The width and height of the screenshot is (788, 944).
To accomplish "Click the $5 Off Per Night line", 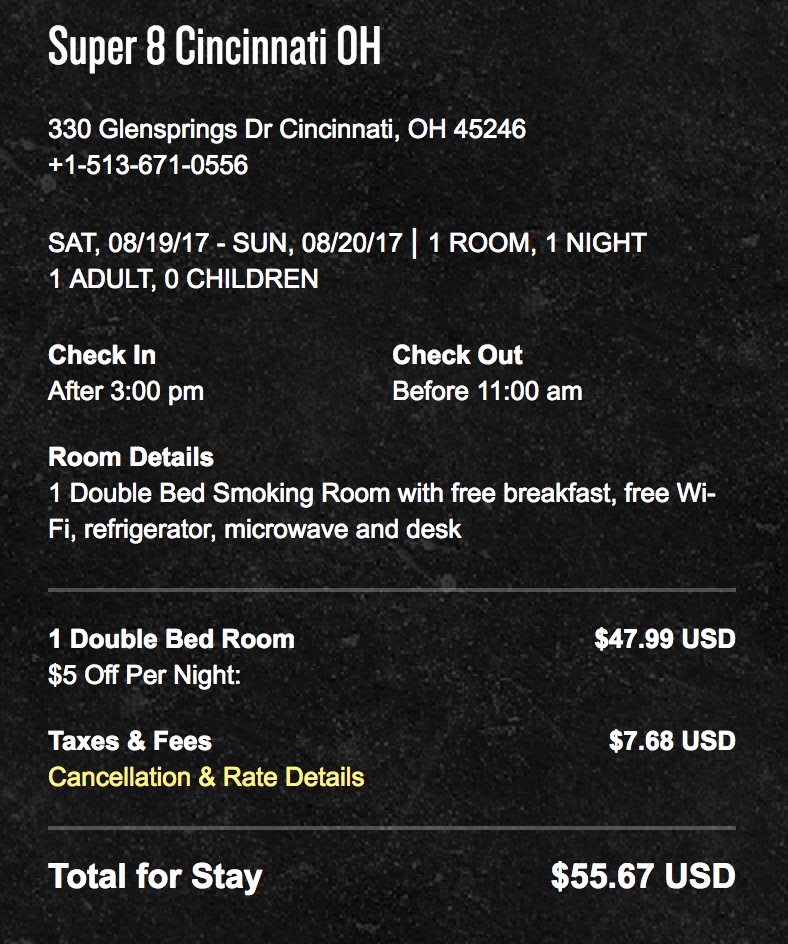I will click(145, 675).
